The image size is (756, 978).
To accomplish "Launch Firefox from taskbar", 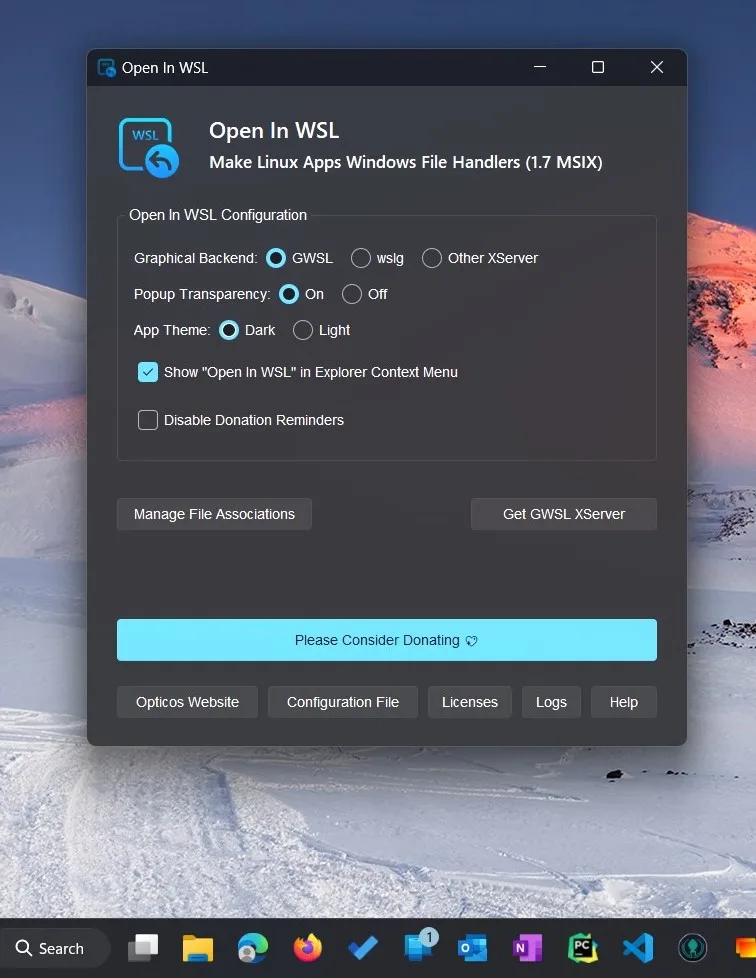I will pos(308,948).
